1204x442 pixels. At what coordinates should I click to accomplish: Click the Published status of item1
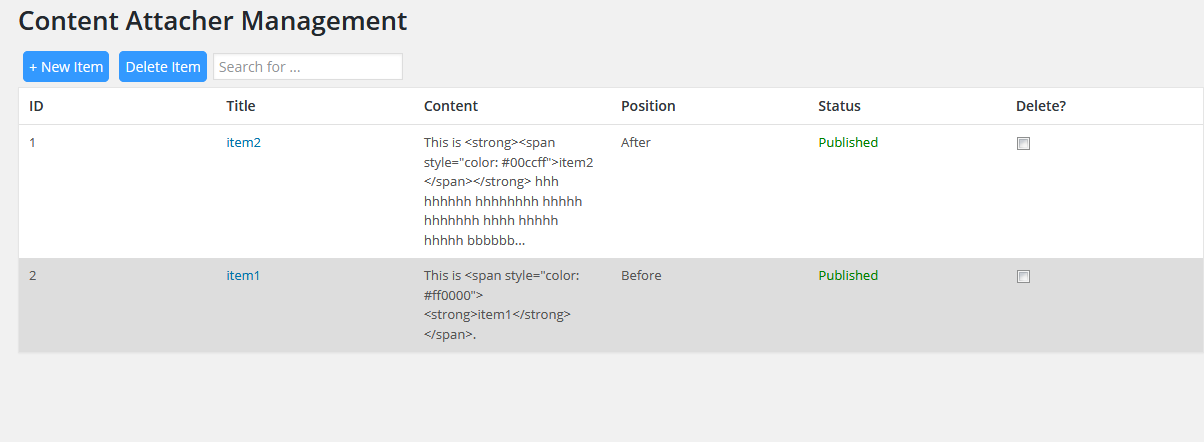[x=848, y=276]
